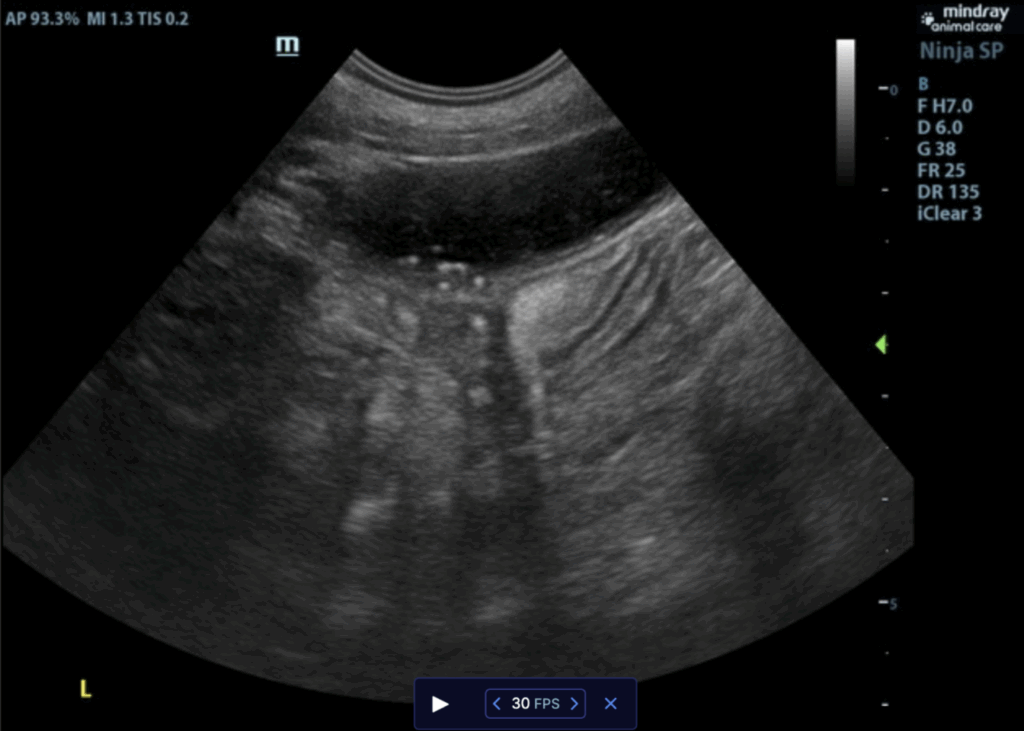The height and width of the screenshot is (731, 1024).
Task: Increase frame rate with the right chevron
Action: coord(574,704)
